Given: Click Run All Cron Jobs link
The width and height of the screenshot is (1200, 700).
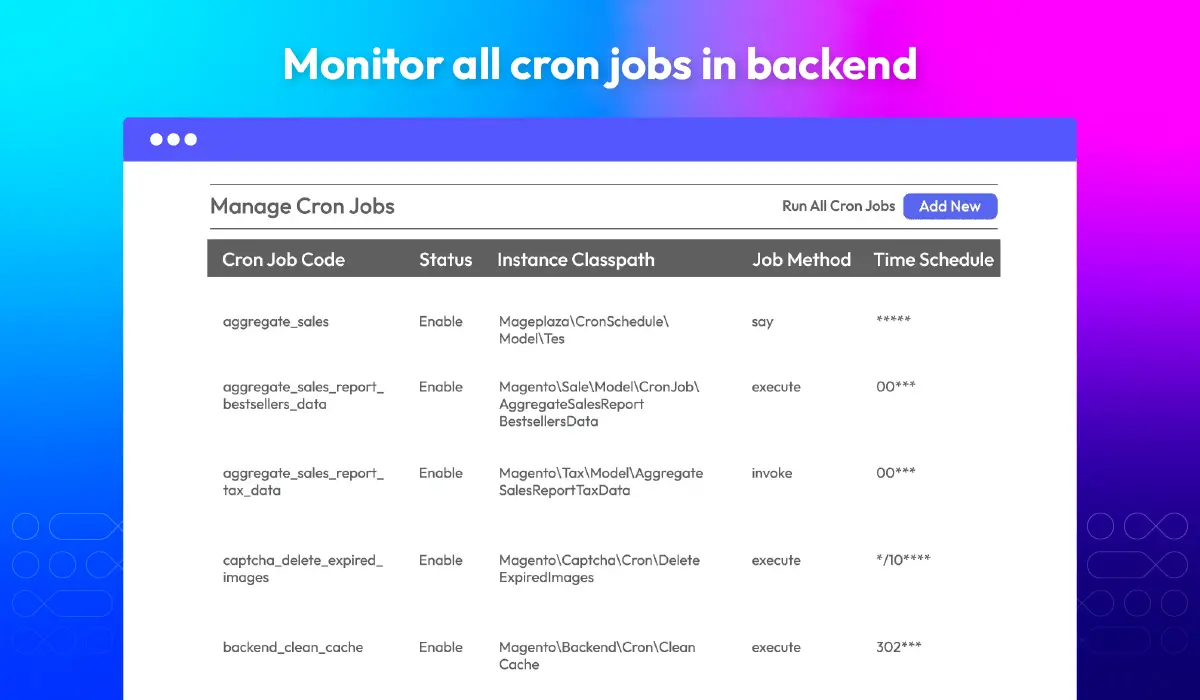Looking at the screenshot, I should point(838,206).
